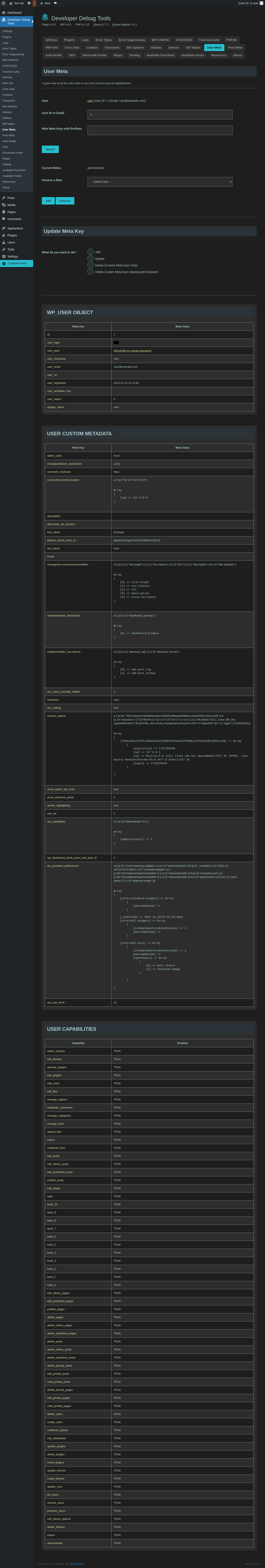This screenshot has height=1568, width=265.
Task: Open the Users menu in sidebar
Action: click(x=11, y=242)
